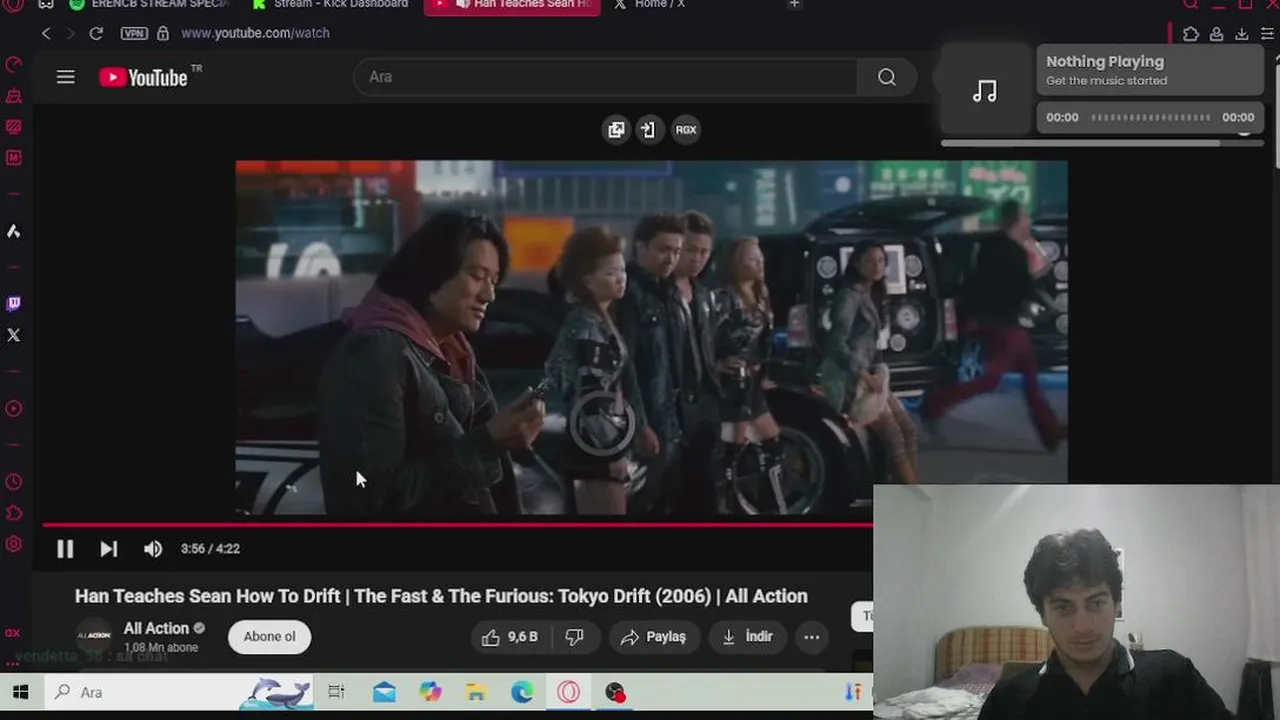This screenshot has width=1280, height=720.
Task: Open Copilot from the taskbar
Action: click(431, 692)
